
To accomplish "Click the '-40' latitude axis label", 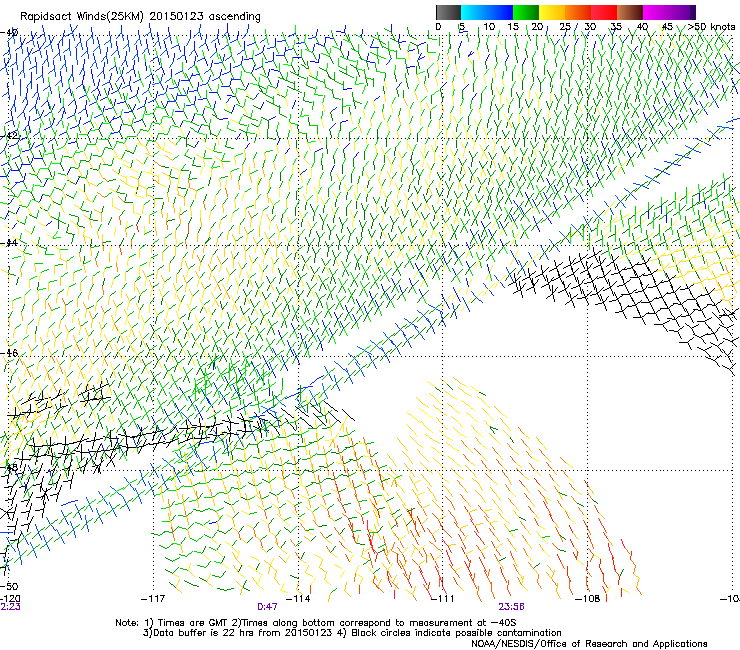I will [x=9, y=32].
